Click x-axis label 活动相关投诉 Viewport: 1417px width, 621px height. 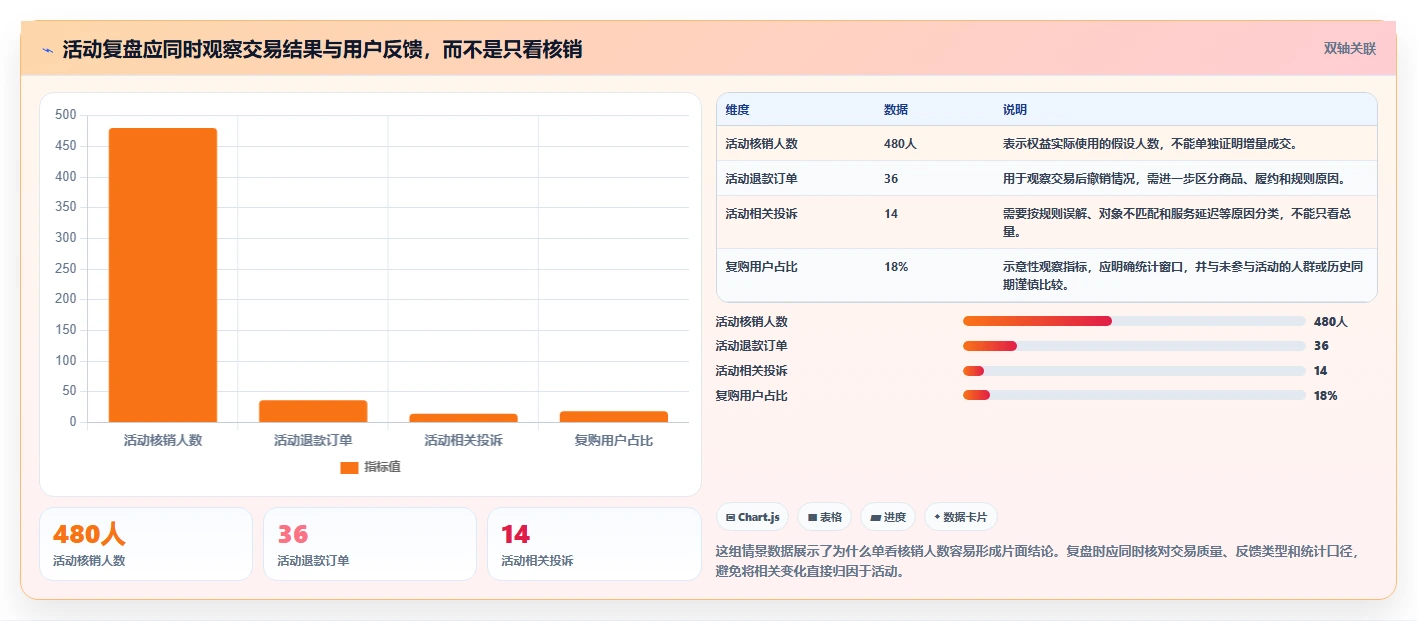[x=464, y=440]
